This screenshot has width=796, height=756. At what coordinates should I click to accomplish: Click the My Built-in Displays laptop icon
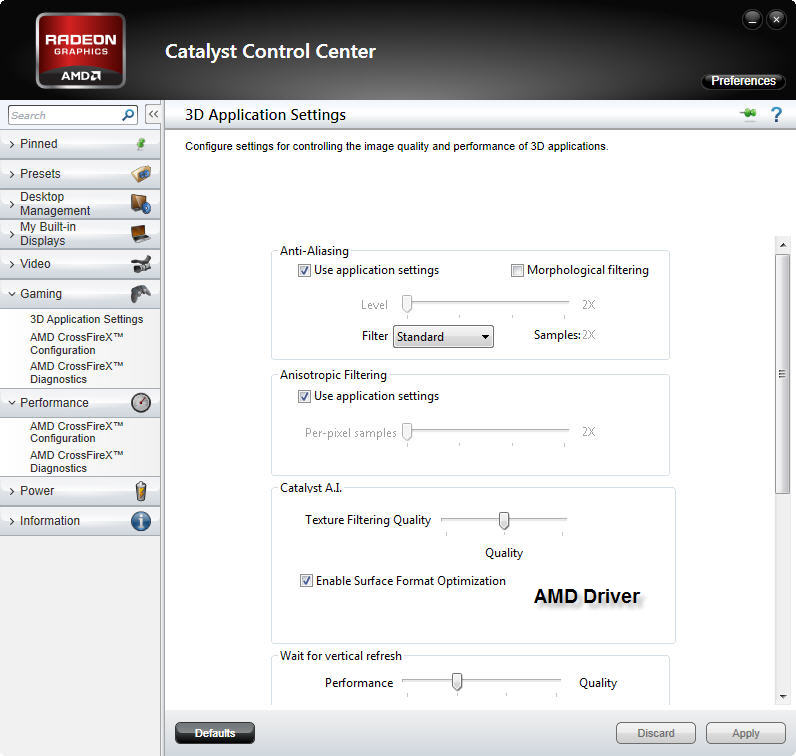tap(141, 234)
